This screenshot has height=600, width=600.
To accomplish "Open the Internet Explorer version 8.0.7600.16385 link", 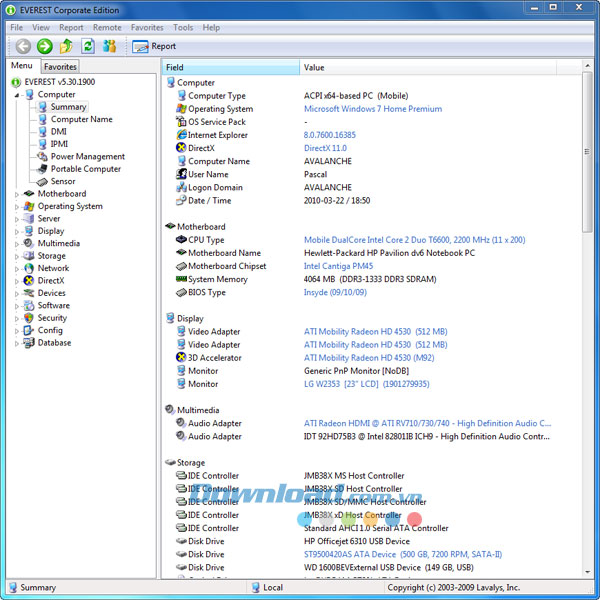I will pos(329,135).
